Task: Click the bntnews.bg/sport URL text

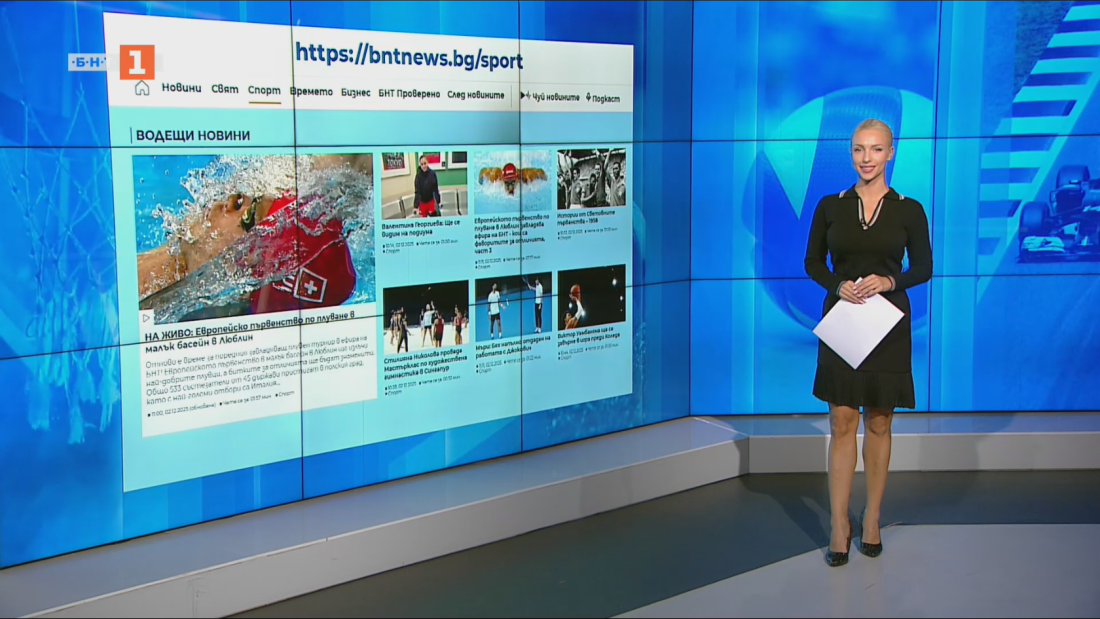Action: pyautogui.click(x=409, y=59)
